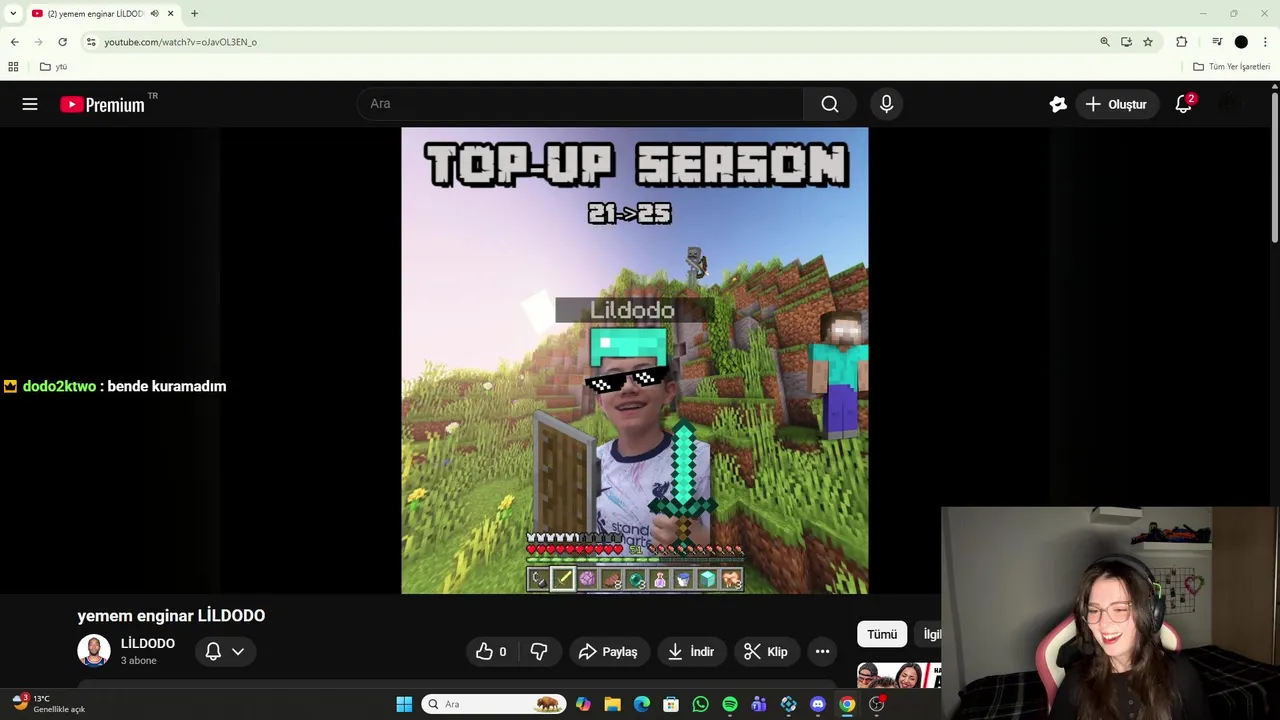This screenshot has width=1280, height=720.
Task: Open Chrome apps grid in bookmarks bar
Action: pos(13,67)
